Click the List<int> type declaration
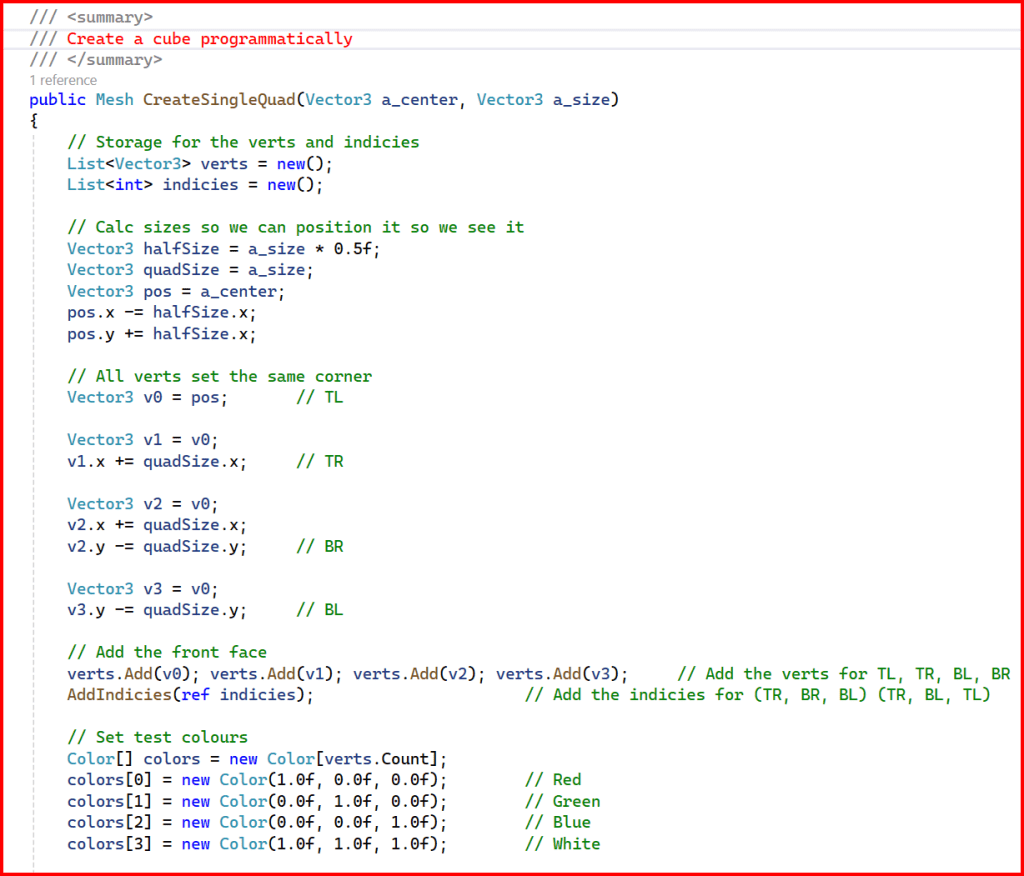Screen dimensions: 1024x876 (x=110, y=185)
